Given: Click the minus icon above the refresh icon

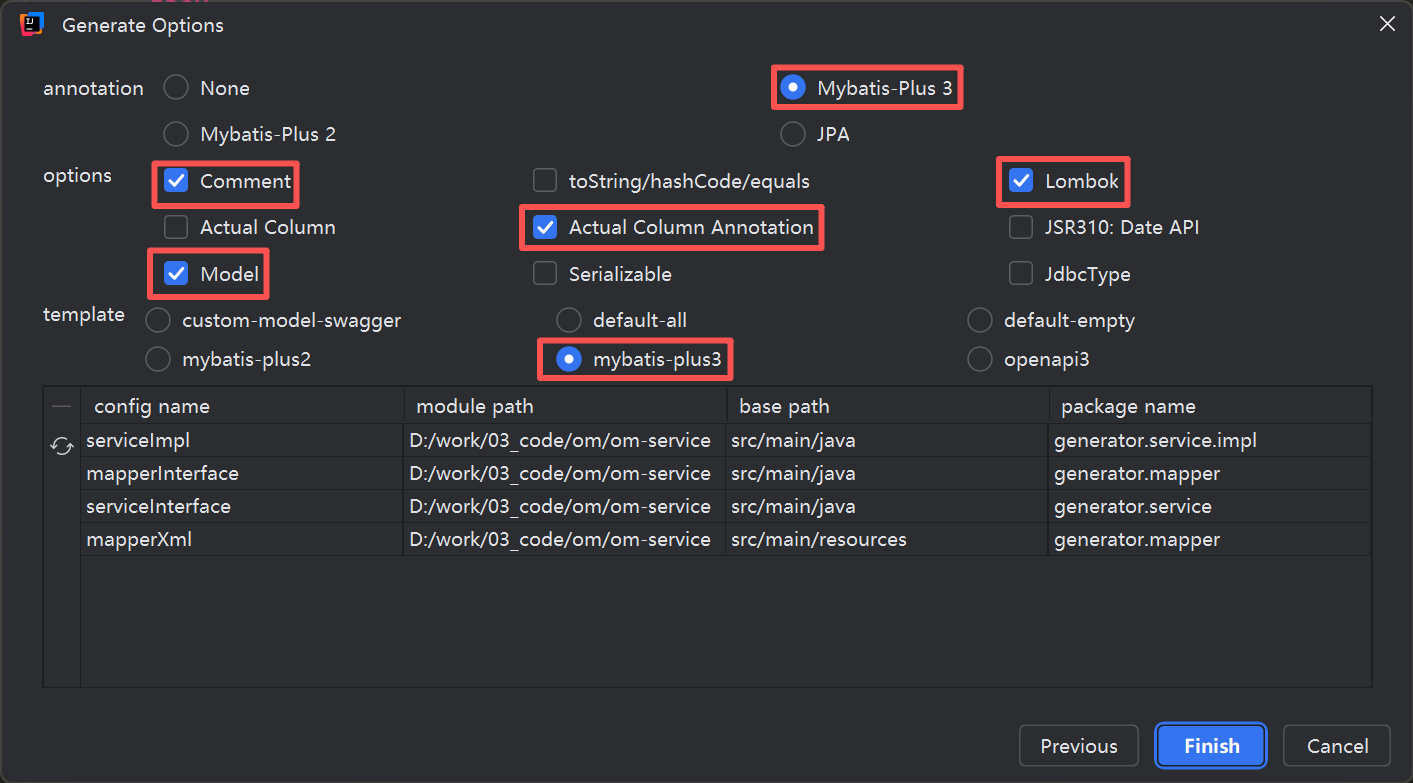Looking at the screenshot, I should [x=62, y=407].
